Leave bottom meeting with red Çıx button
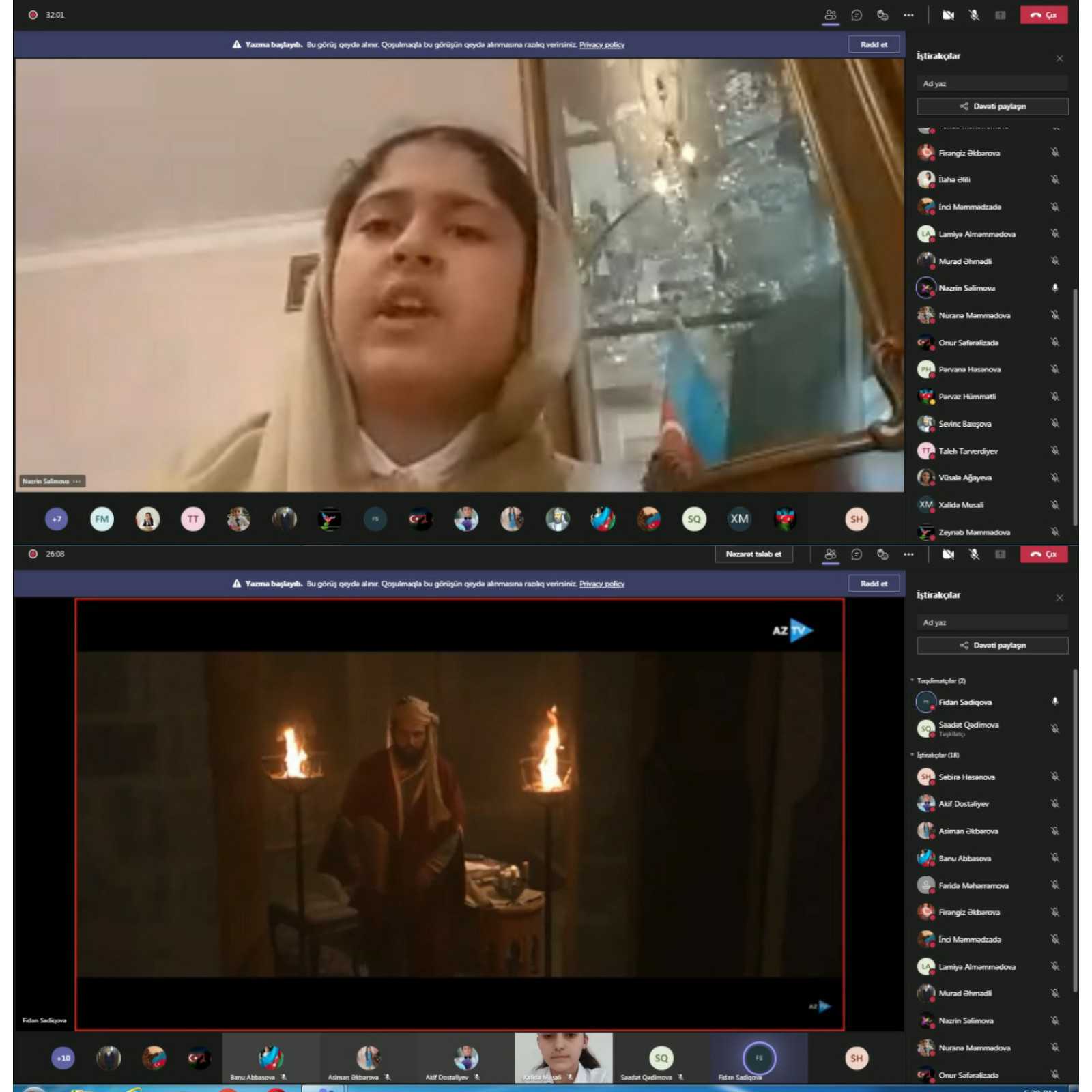The height and width of the screenshot is (1092, 1092). 1044,554
